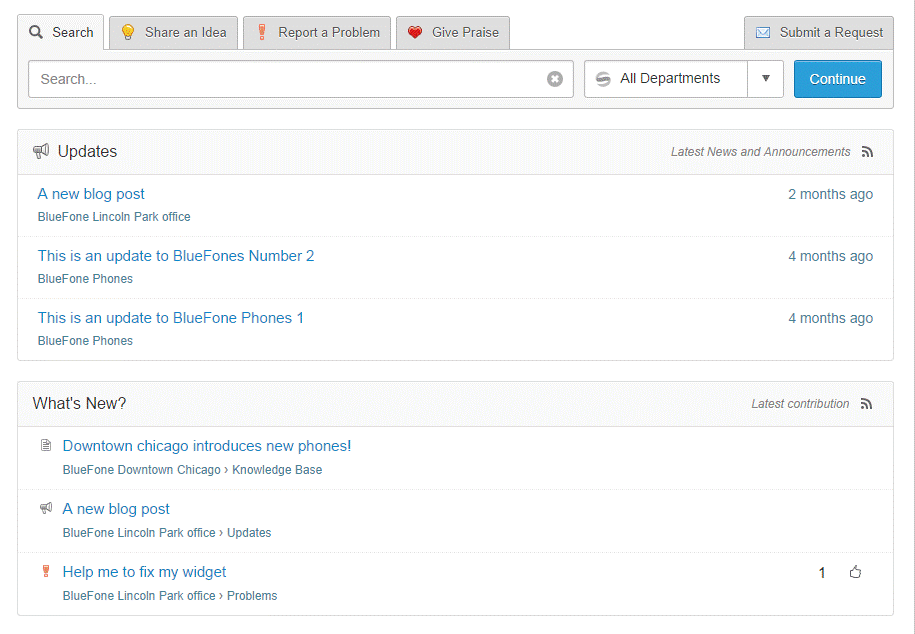
Task: Click thumbs-up icon on widget problem
Action: [855, 573]
